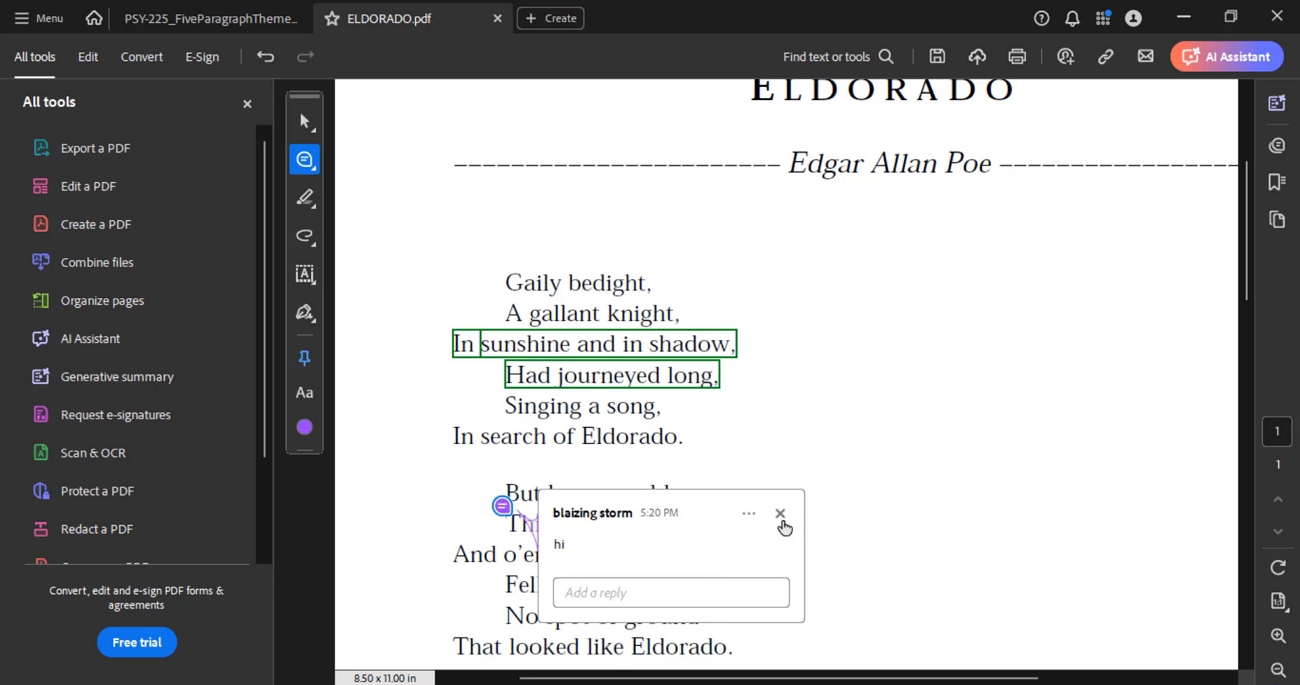Viewport: 1300px width, 685px height.
Task: Click the pin toolbar icon
Action: point(305,358)
